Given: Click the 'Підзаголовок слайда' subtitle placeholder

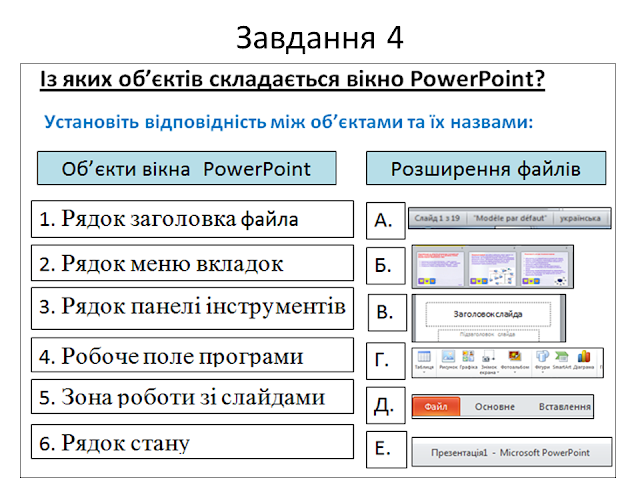Looking at the screenshot, I should point(487,334).
